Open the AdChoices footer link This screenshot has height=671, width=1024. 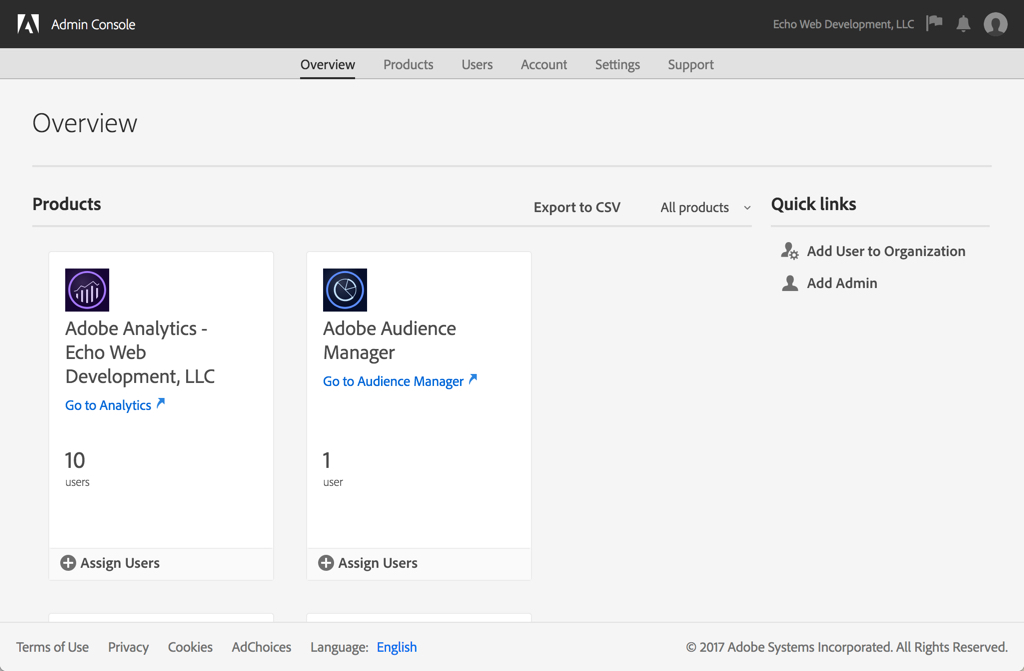pos(261,647)
